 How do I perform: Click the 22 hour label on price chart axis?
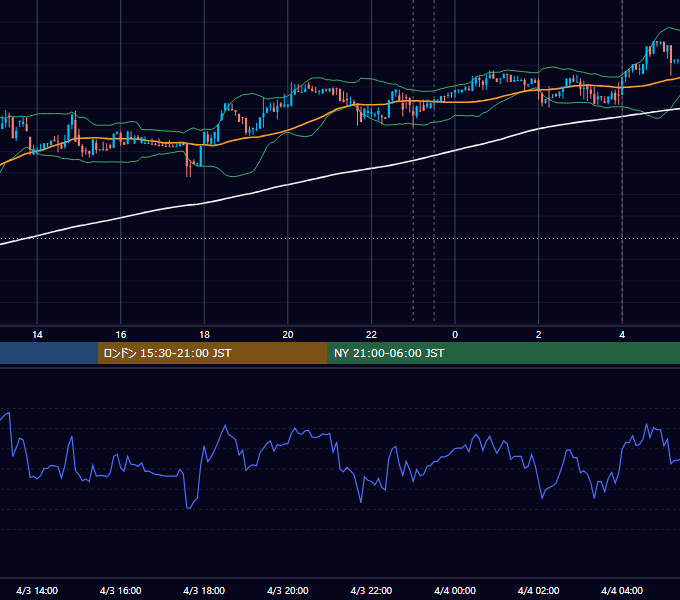tap(371, 335)
